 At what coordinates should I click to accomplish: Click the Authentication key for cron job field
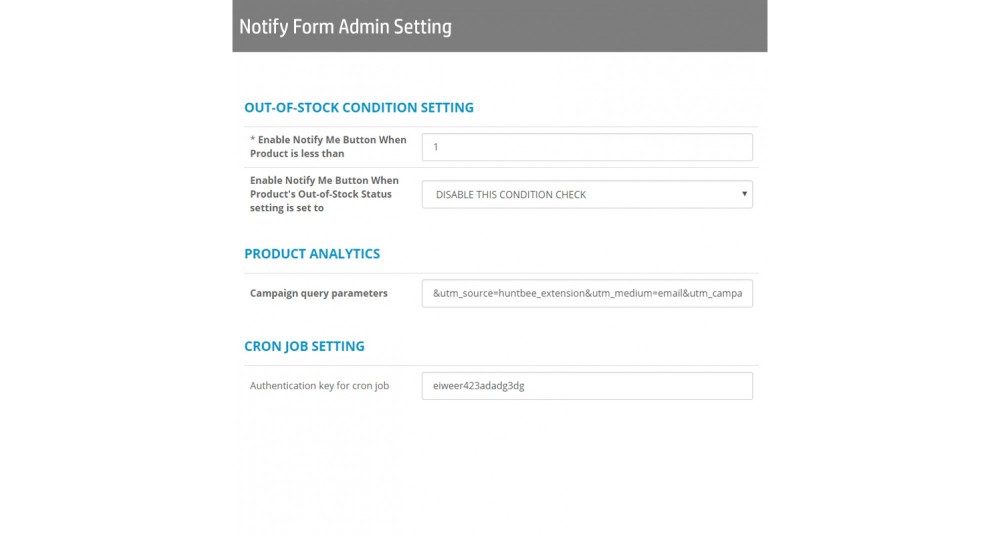click(587, 386)
